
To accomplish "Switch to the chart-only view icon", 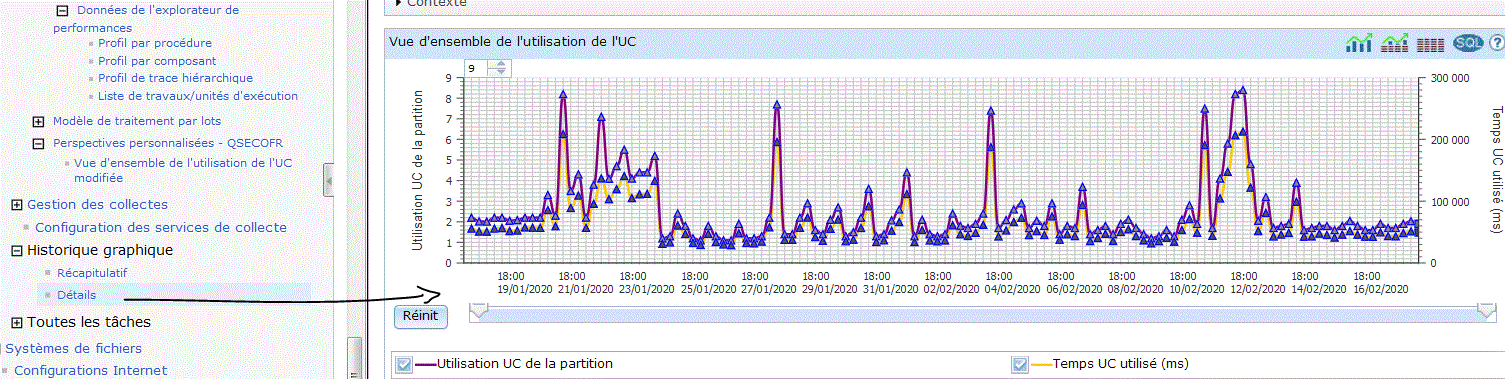I will 1359,43.
